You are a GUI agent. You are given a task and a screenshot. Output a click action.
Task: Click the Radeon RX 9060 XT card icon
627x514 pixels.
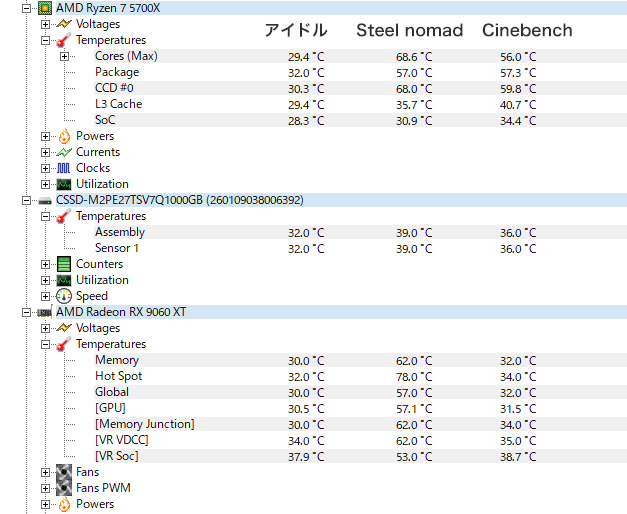45,312
